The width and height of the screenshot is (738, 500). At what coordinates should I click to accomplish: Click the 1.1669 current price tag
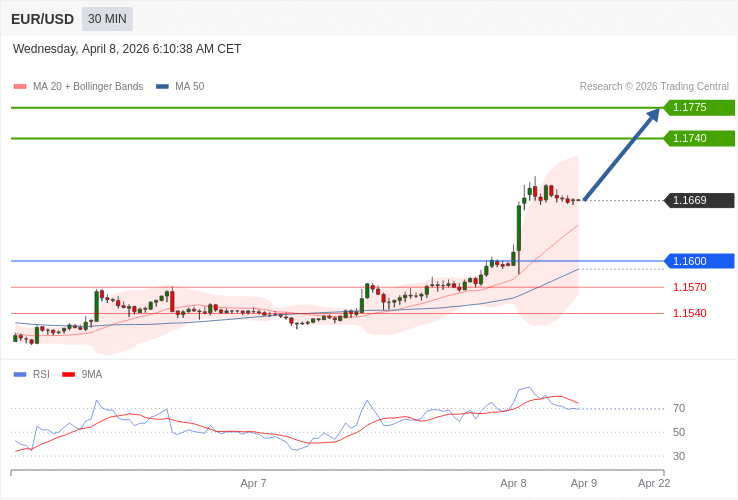(x=699, y=201)
